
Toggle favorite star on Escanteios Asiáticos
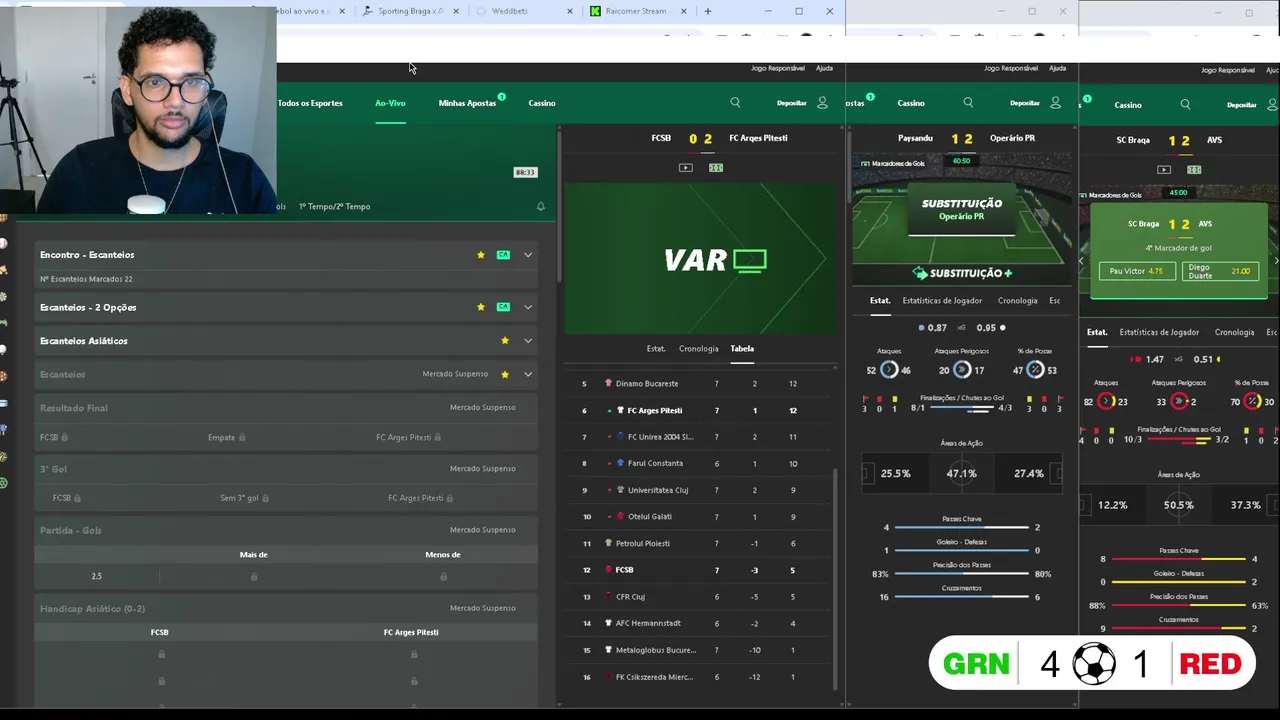[505, 341]
